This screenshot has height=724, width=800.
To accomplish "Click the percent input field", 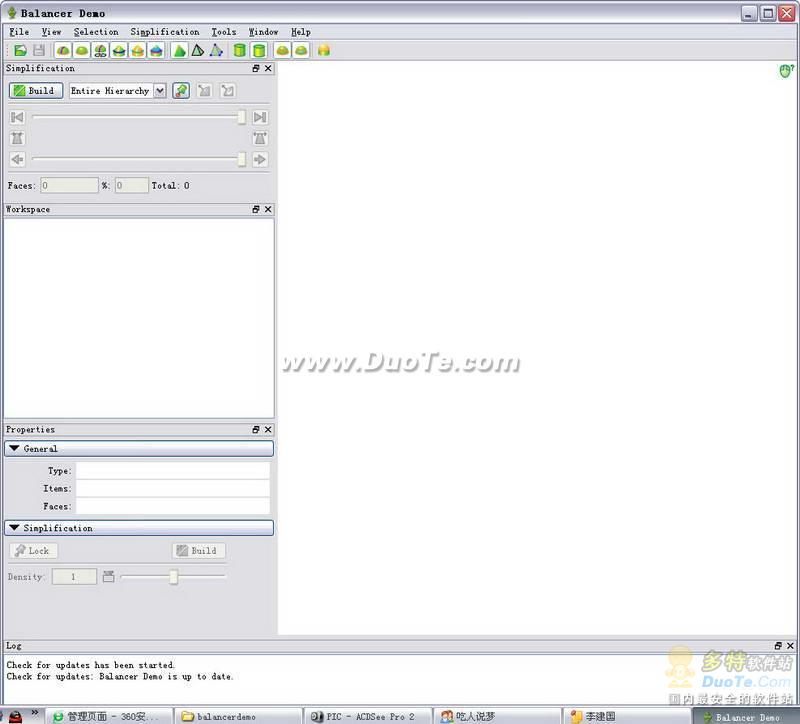I will coord(132,185).
